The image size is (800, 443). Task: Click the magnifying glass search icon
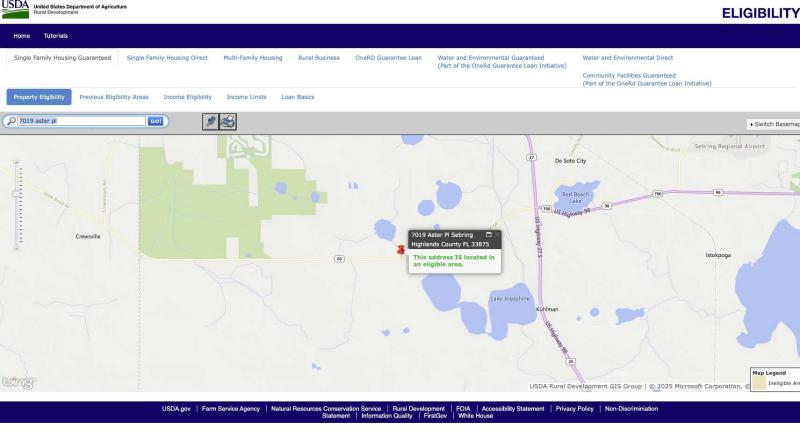(11, 121)
